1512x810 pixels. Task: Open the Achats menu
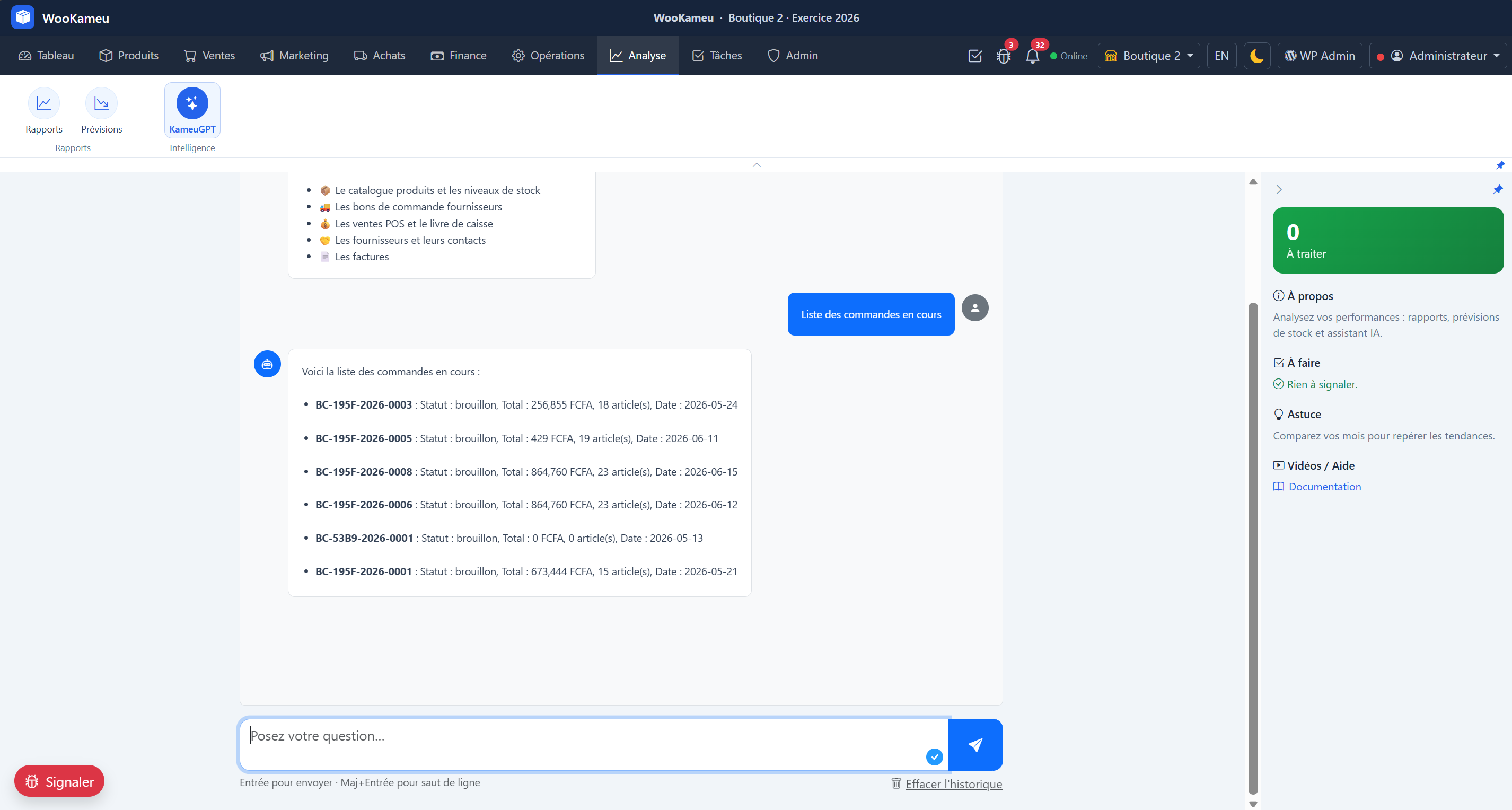(380, 56)
